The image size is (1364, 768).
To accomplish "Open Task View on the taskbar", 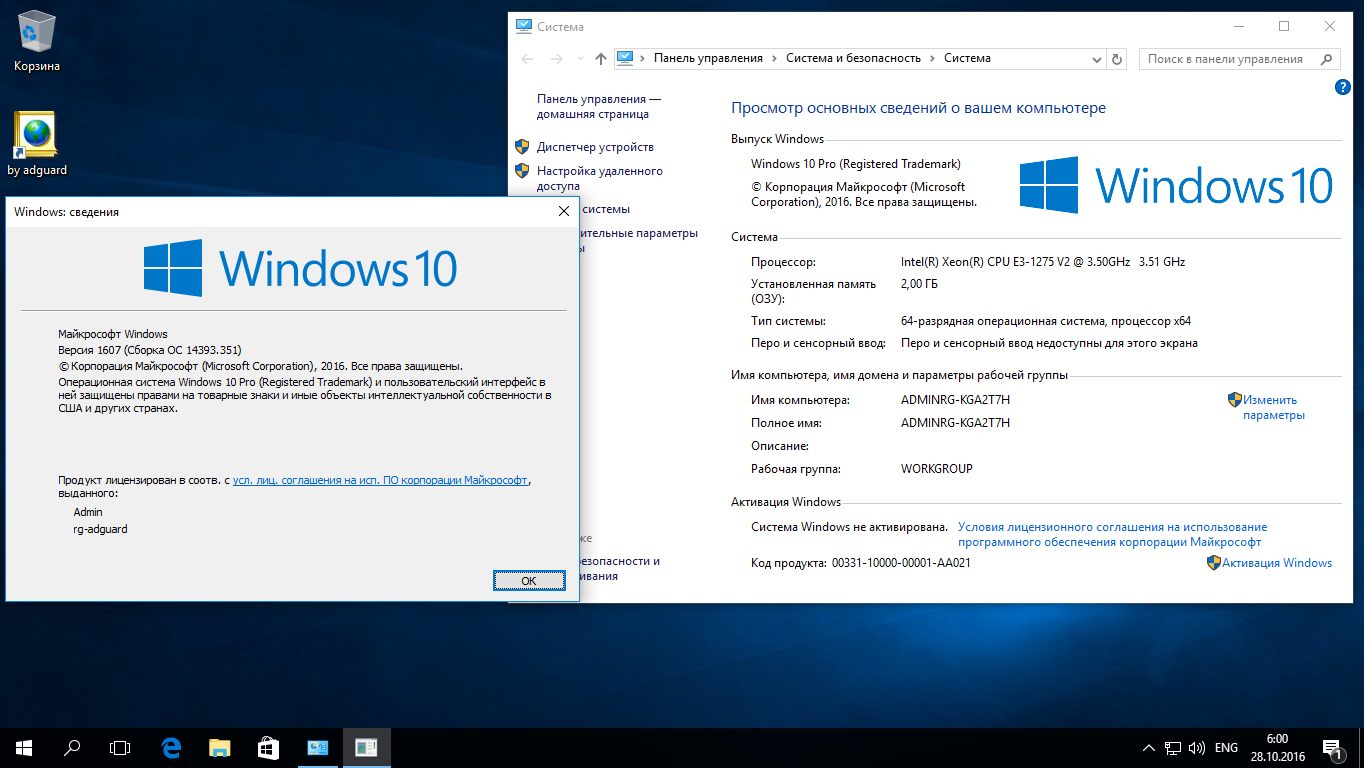I will coord(120,747).
